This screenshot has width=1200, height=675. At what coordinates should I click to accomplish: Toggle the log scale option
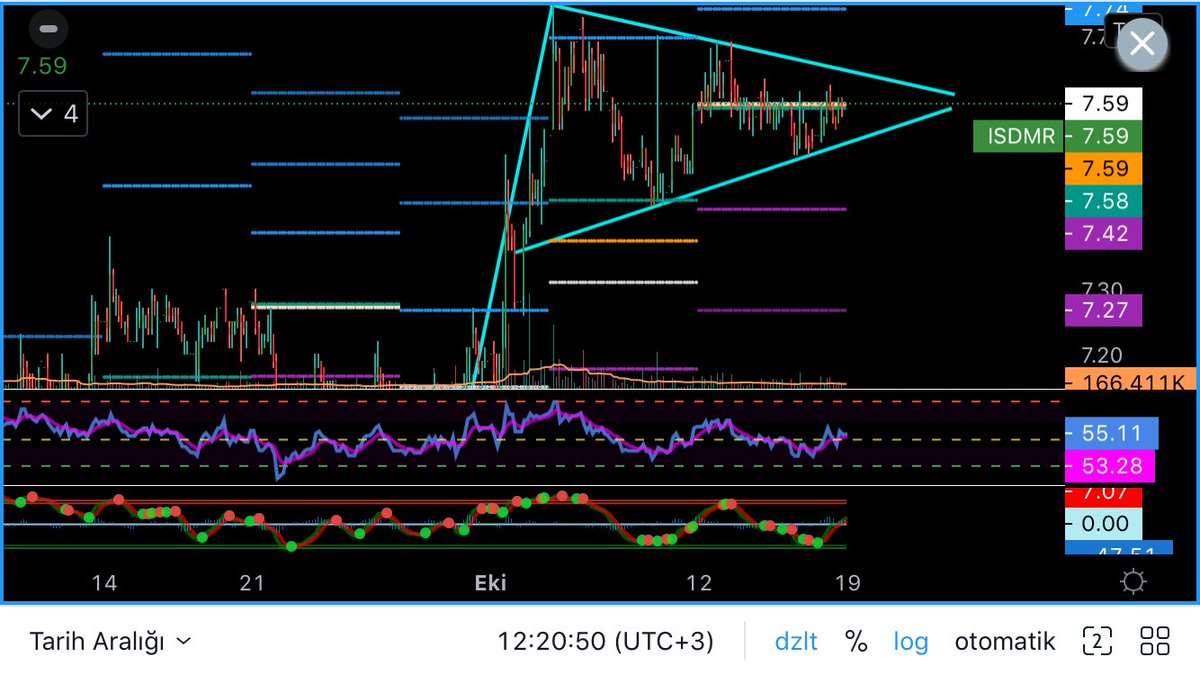coord(911,641)
